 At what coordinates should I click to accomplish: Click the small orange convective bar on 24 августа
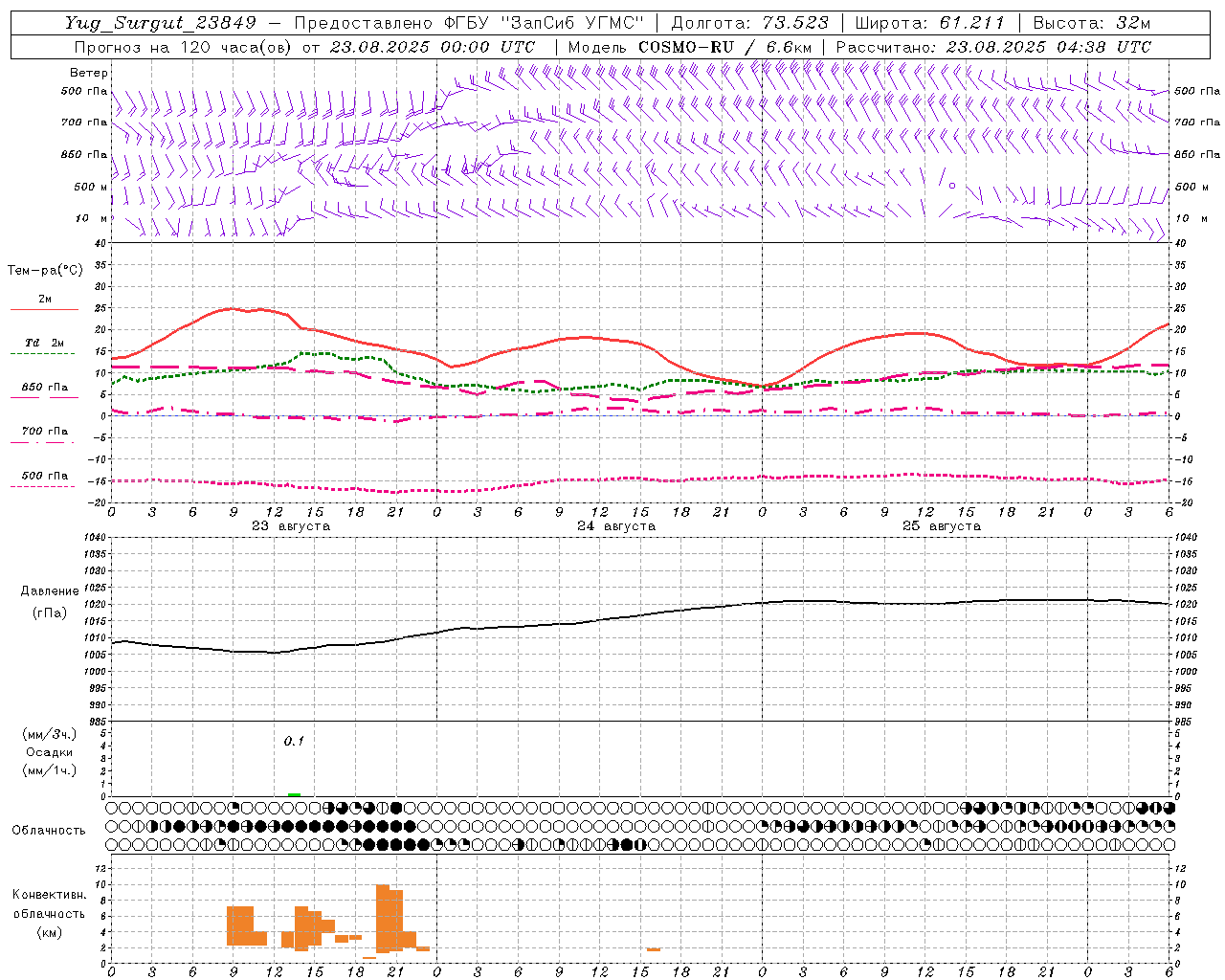654,949
